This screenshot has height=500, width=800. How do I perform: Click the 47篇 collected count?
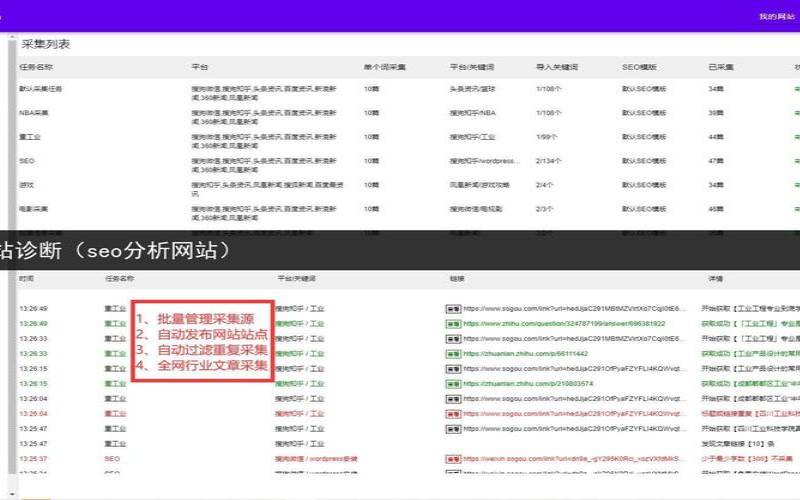716,161
